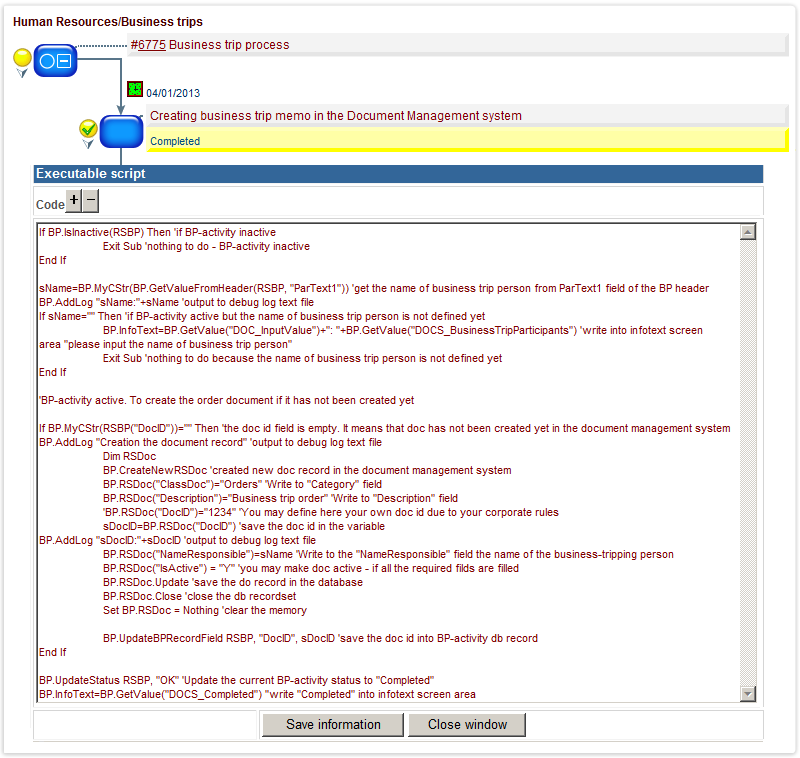Place cursor on the 'Dim RSDoc' line
Screen dimensions: 800x758
pyautogui.click(x=130, y=456)
